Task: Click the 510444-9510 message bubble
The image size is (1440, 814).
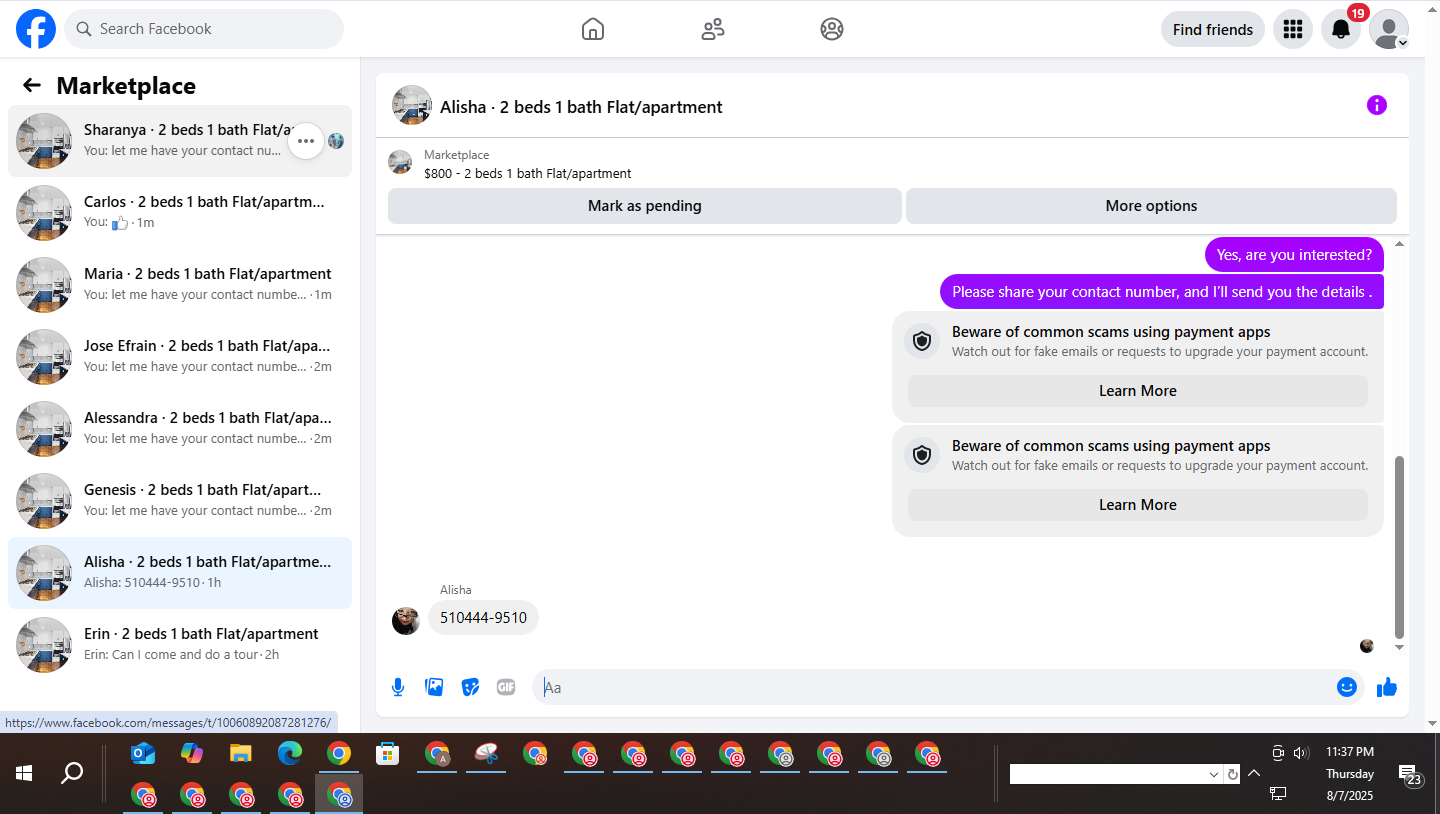Action: pos(483,618)
